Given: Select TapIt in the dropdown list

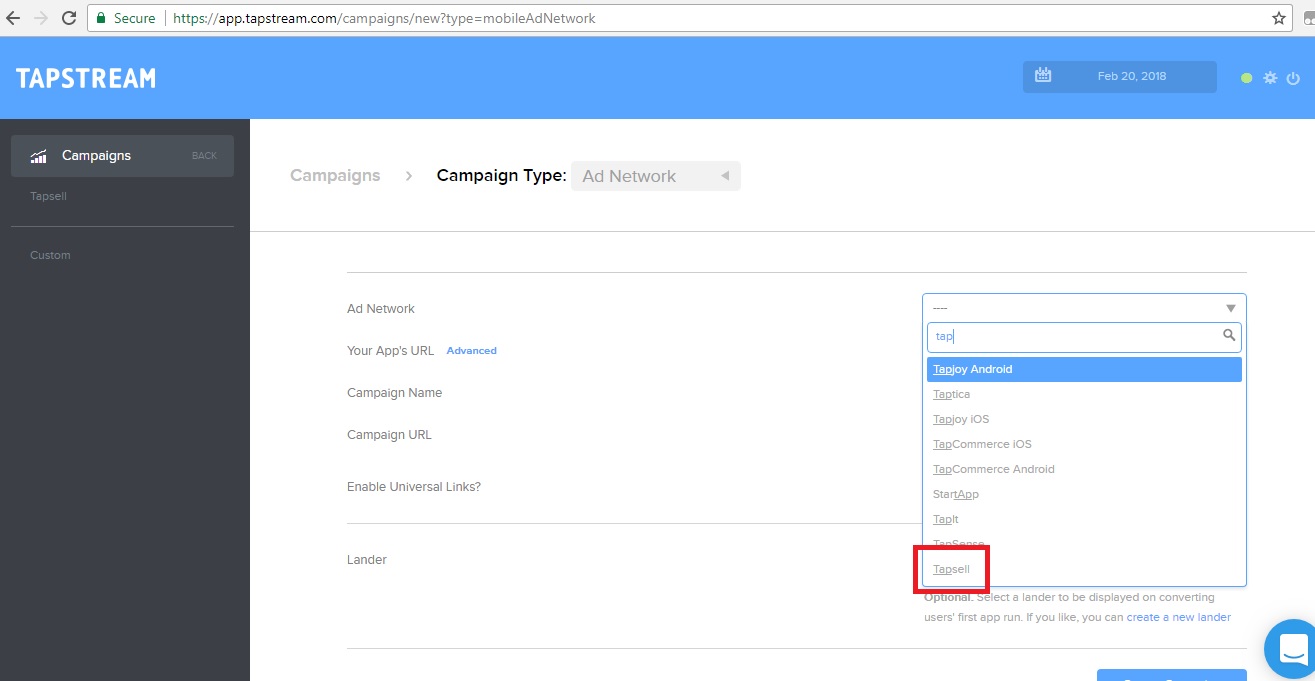Looking at the screenshot, I should coord(1084,519).
